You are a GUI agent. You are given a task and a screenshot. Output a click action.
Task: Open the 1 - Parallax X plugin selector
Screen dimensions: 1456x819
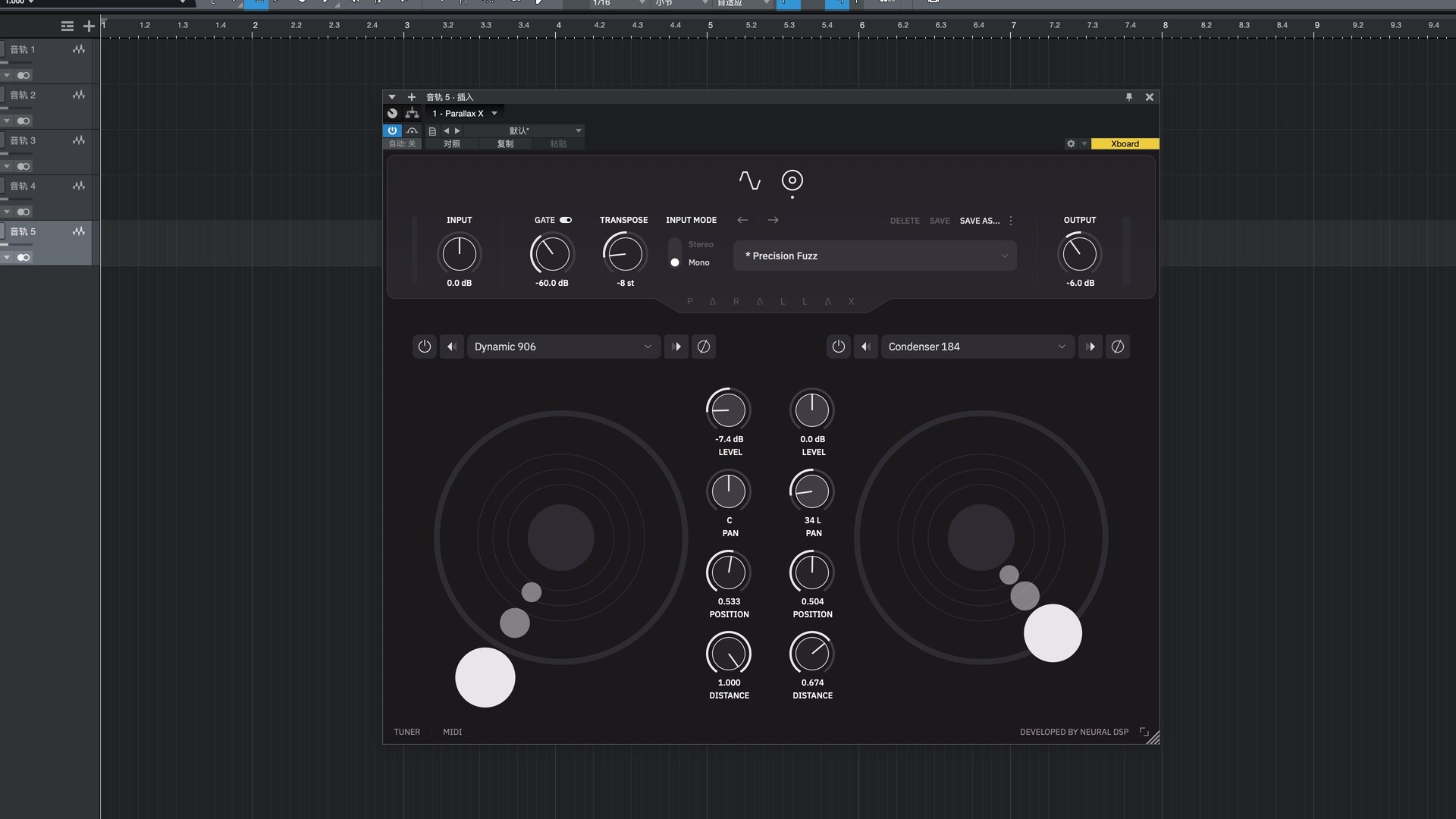tap(464, 113)
